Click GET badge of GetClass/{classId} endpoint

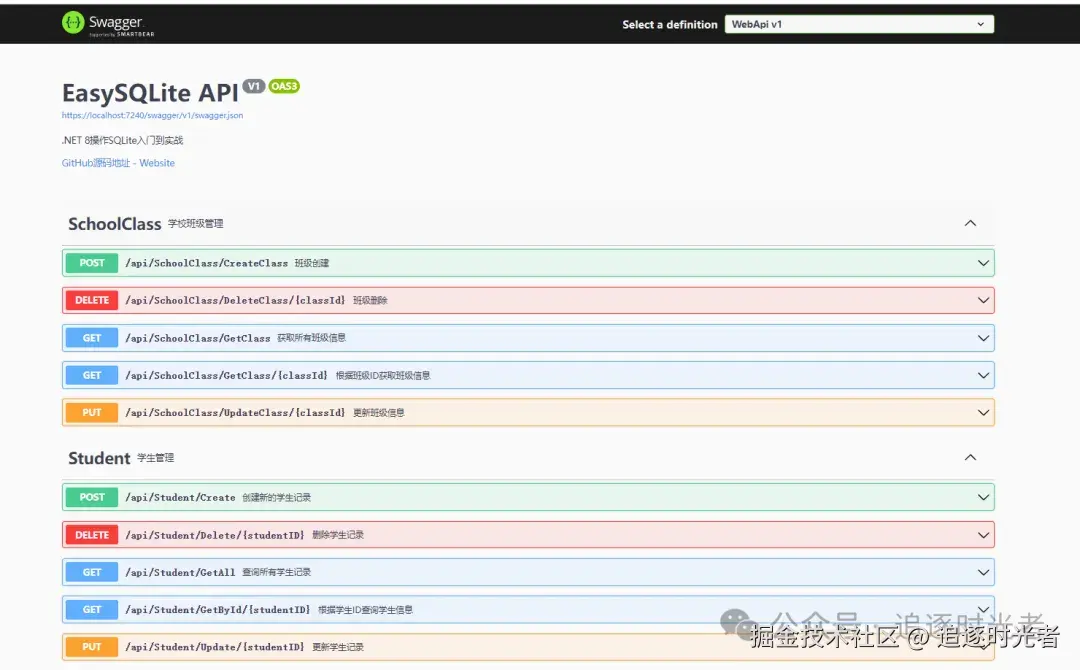point(92,375)
